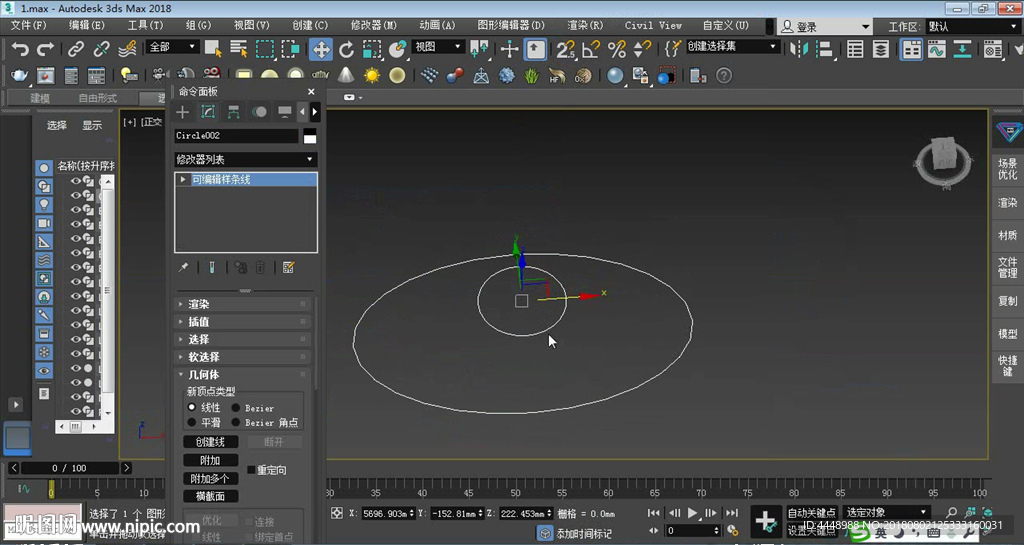This screenshot has height=545, width=1024.
Task: Toggle shapes filter in scene explorer sidebar
Action: (x=44, y=186)
